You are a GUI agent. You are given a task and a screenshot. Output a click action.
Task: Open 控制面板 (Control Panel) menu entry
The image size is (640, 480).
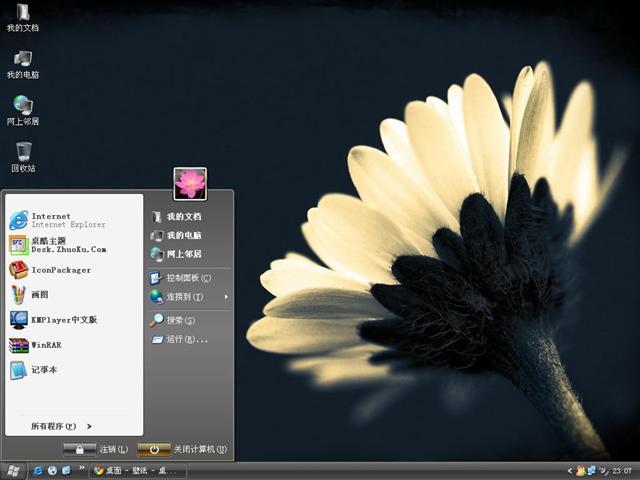(x=187, y=278)
